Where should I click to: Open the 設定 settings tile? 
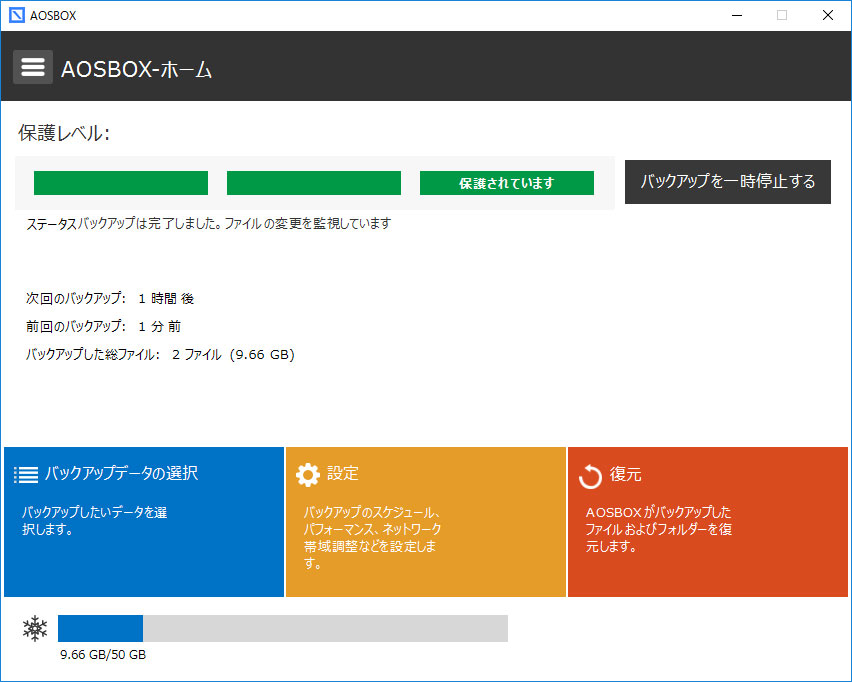tap(425, 522)
